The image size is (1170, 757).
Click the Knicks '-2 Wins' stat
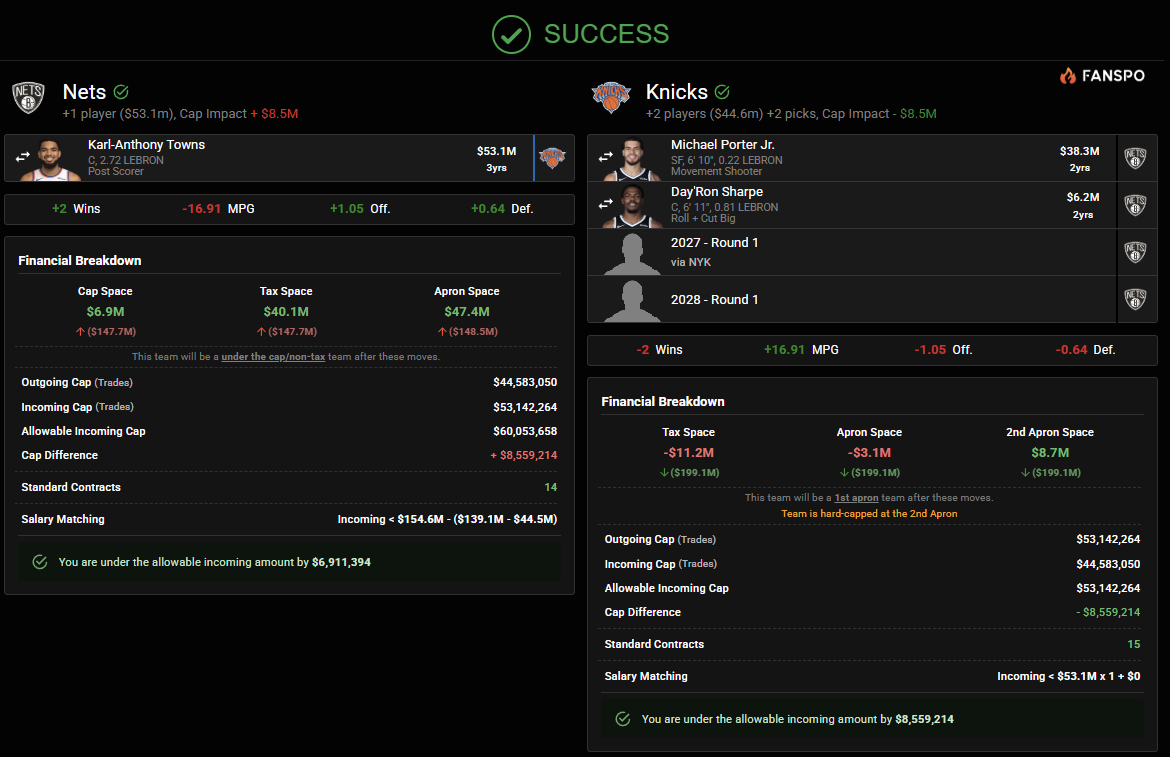tap(659, 350)
